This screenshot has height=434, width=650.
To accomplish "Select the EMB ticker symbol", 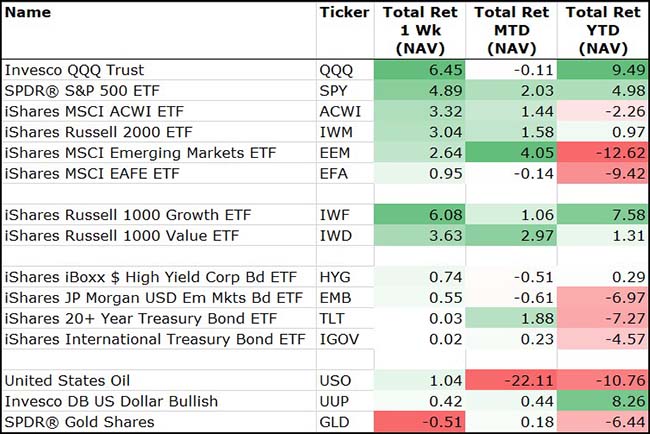I will (337, 298).
